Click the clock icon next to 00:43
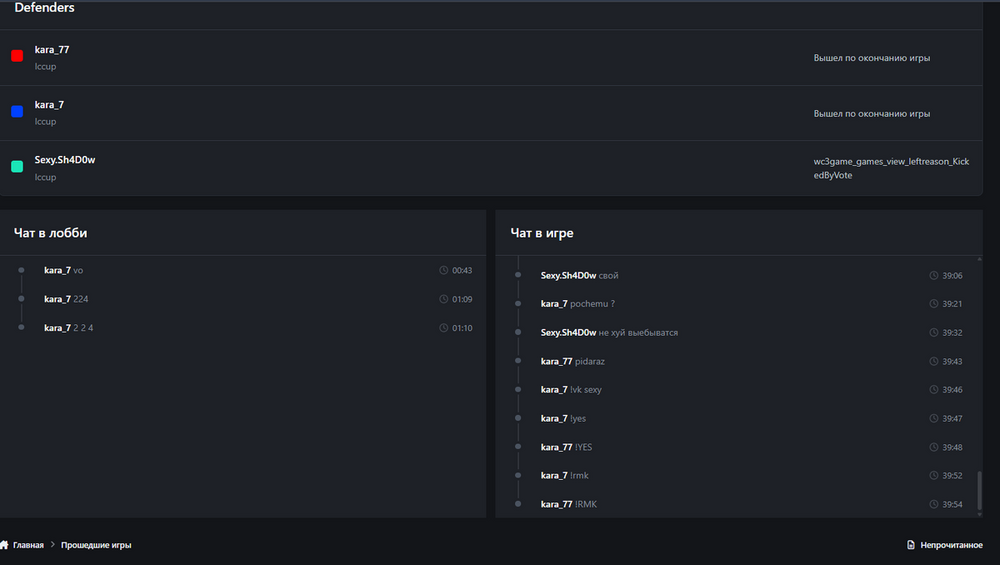 [443, 270]
